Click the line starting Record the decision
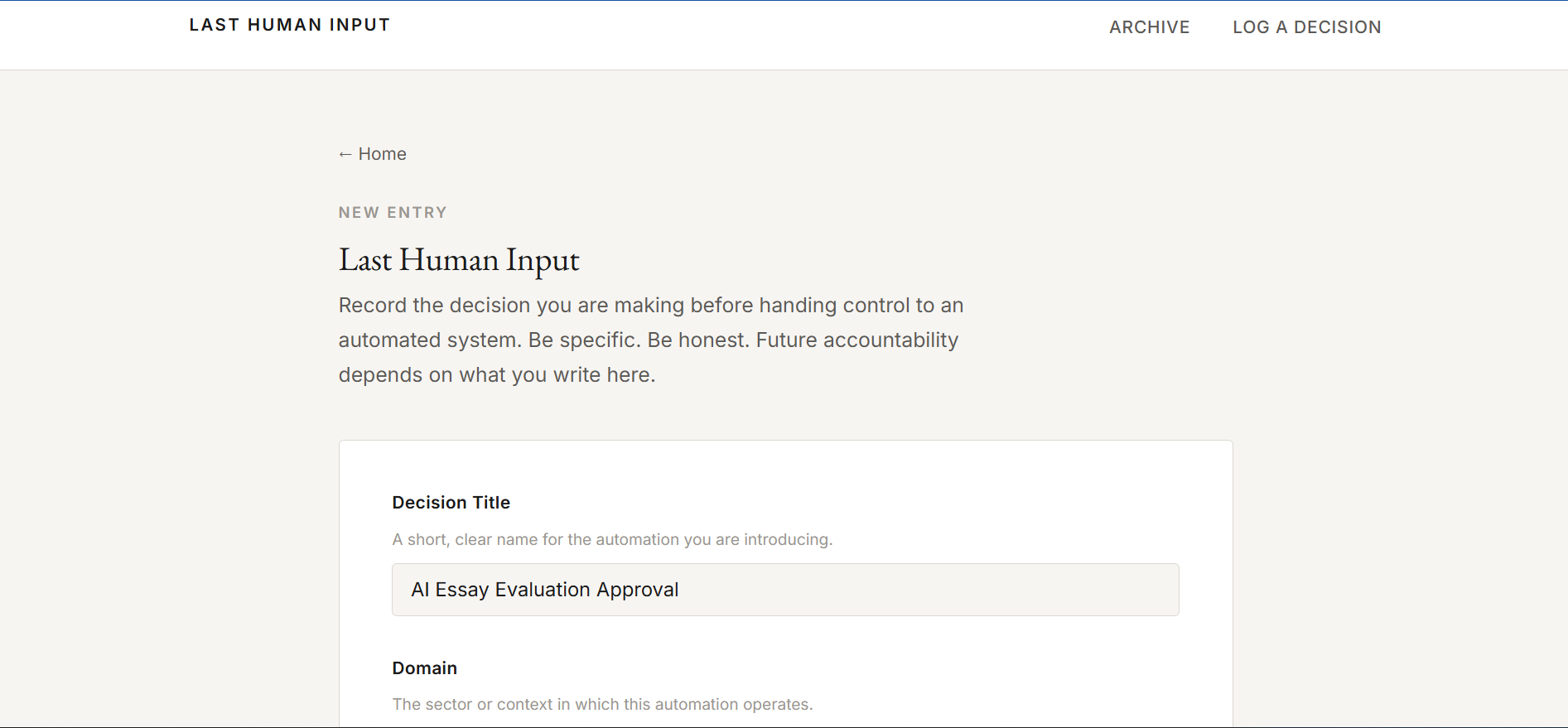 pos(651,306)
